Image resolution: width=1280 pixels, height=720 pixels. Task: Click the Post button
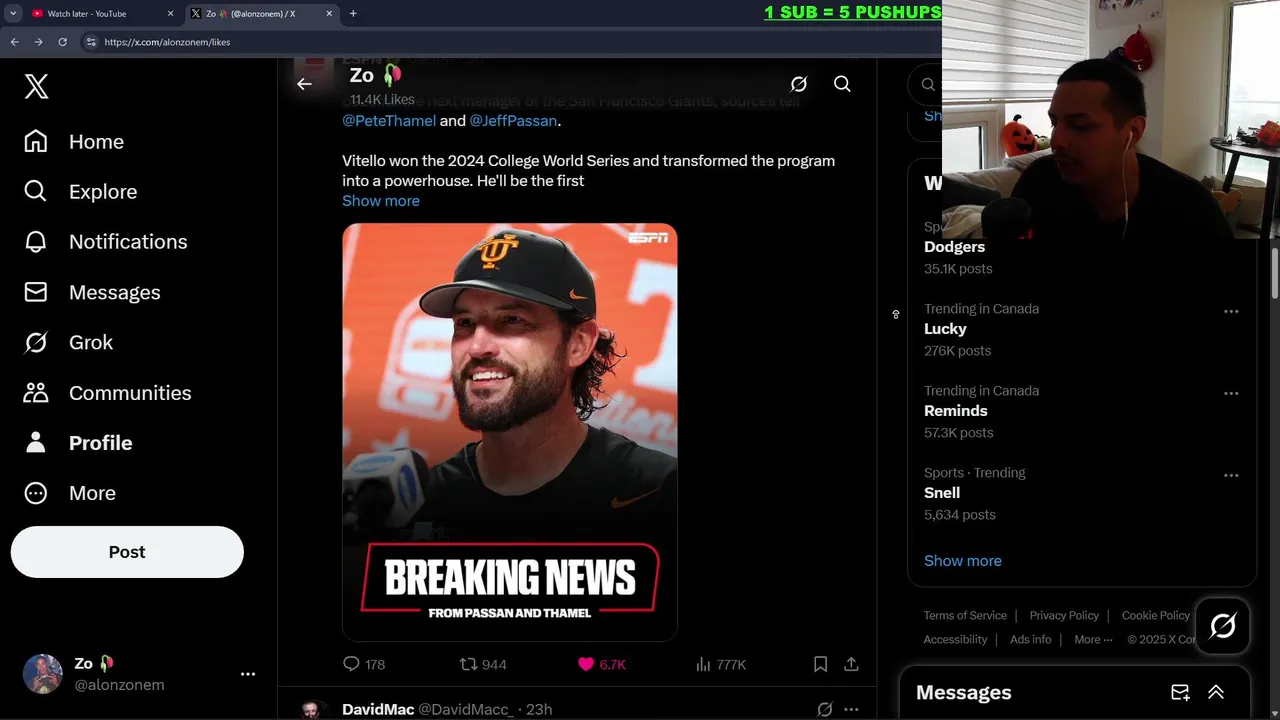(x=127, y=552)
